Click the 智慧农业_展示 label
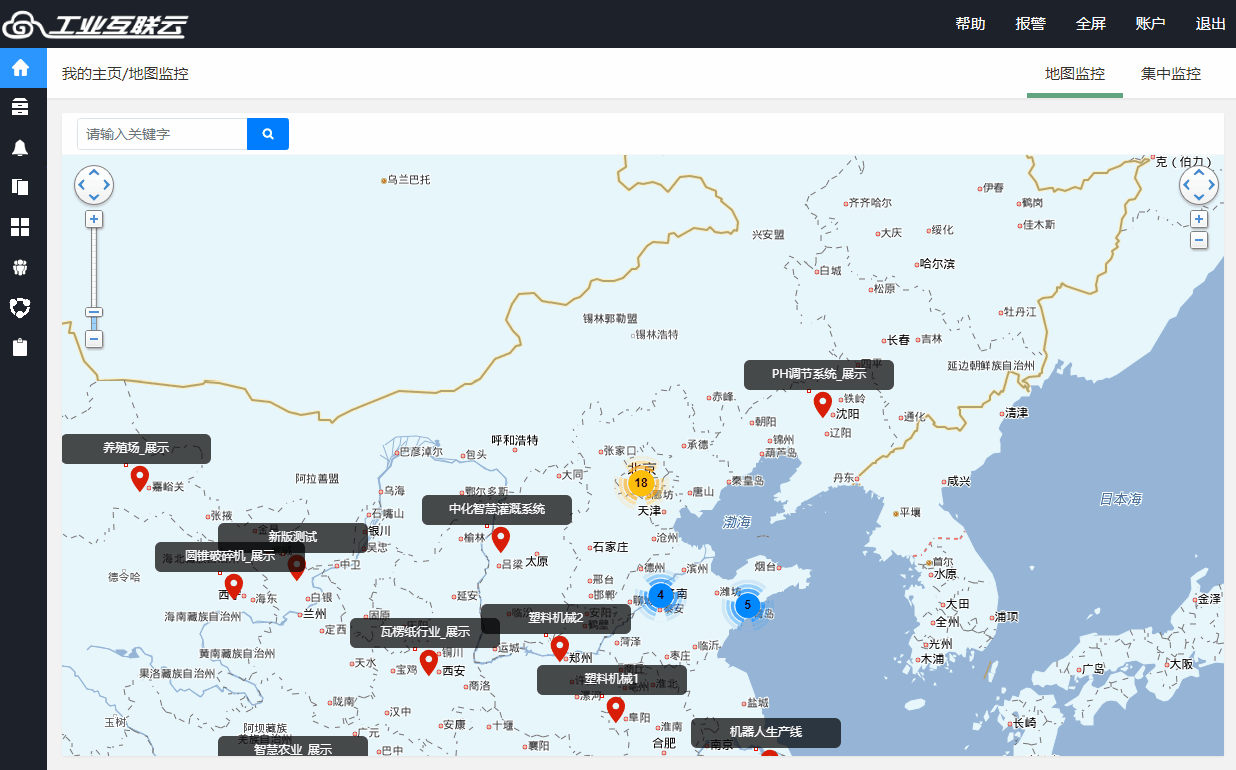This screenshot has height=770, width=1236. coord(293,748)
